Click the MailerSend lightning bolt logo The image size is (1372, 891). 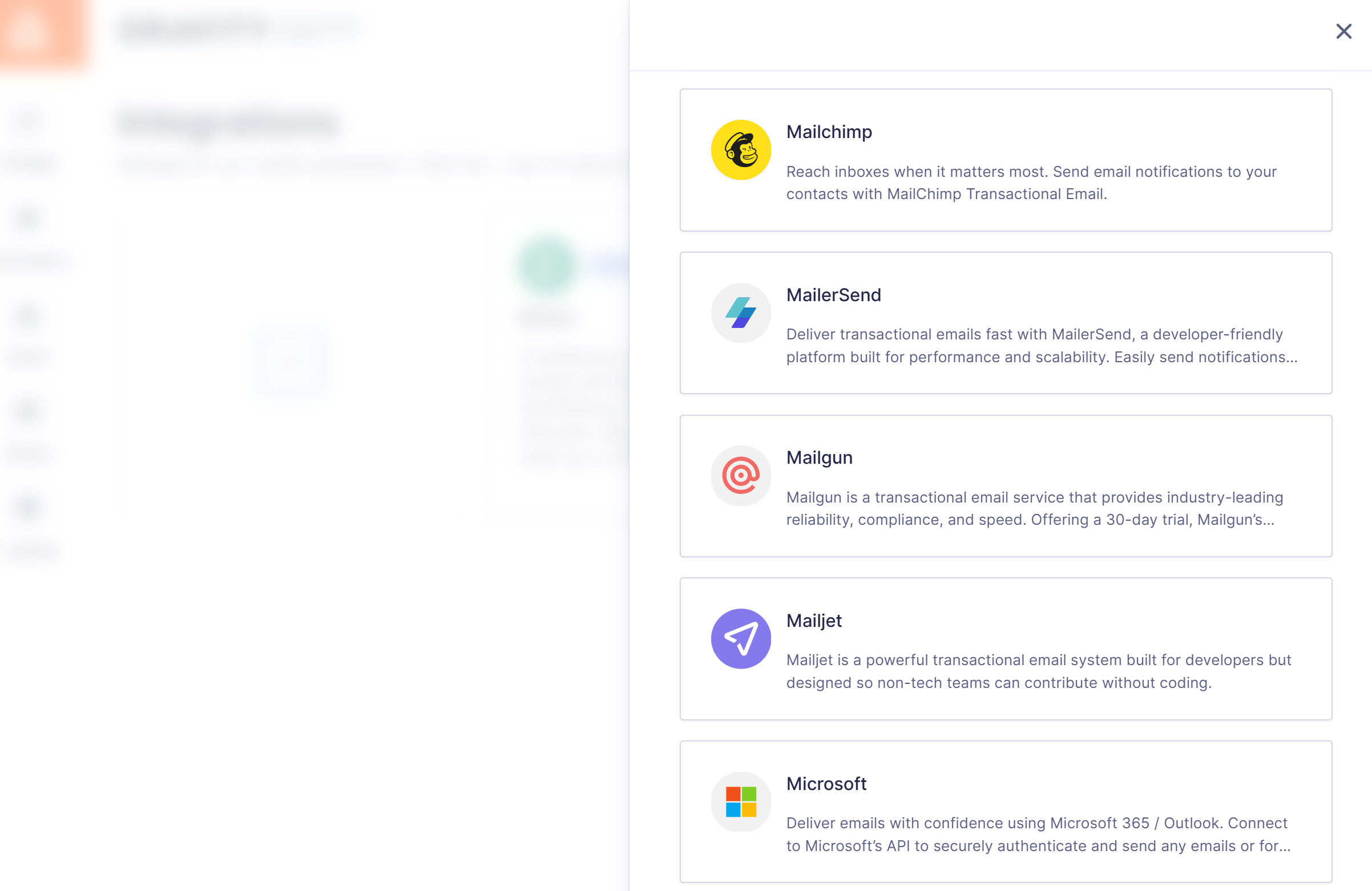click(x=741, y=313)
